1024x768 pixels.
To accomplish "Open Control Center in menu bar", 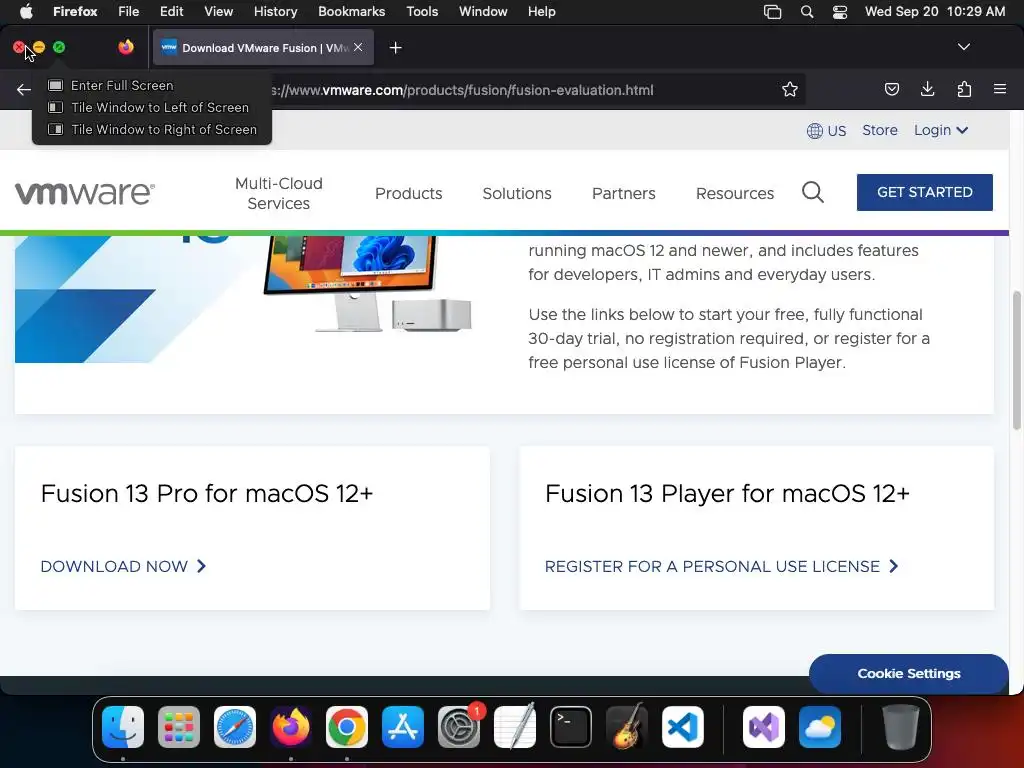I will [840, 12].
